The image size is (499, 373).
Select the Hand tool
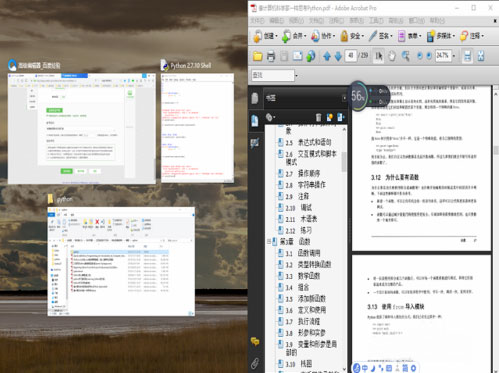click(392, 56)
